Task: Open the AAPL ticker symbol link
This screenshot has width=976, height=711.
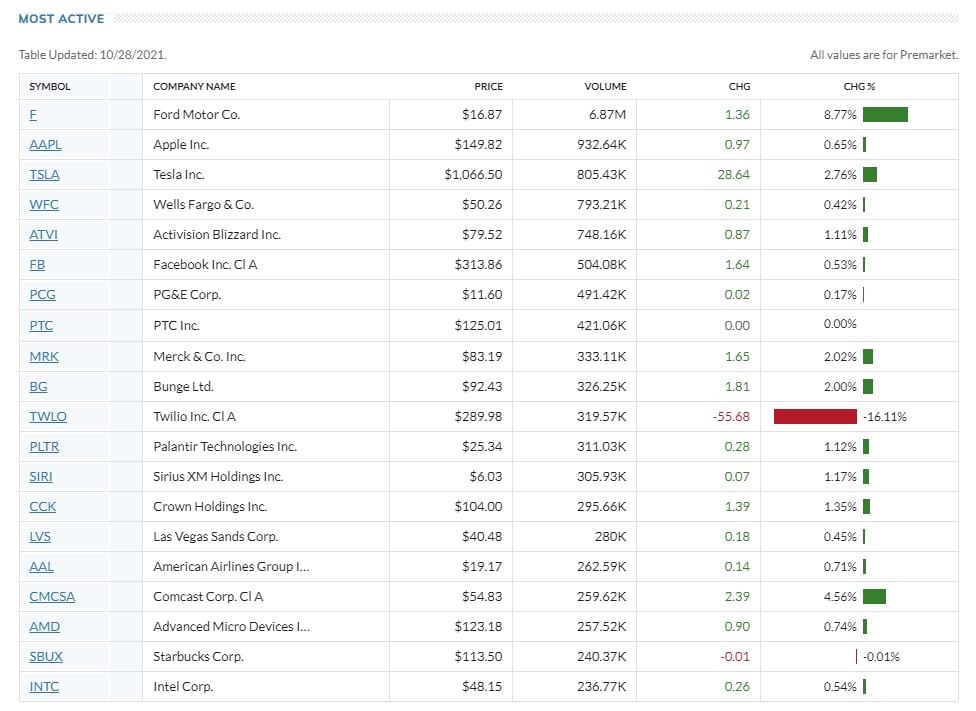Action: pyautogui.click(x=45, y=144)
